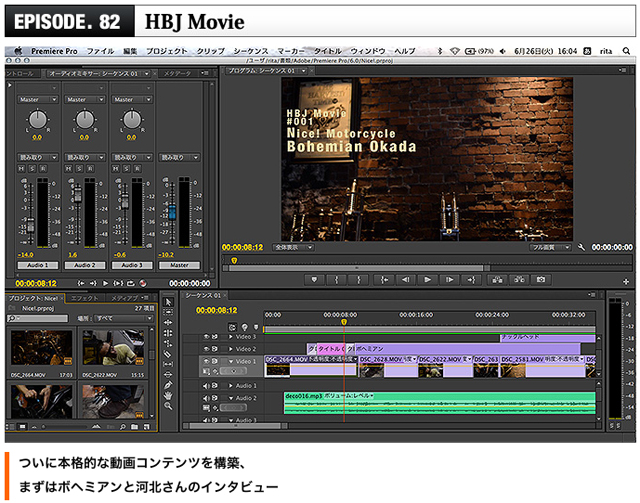Toggle Mute on Audio 1 mixer channel
640x503 pixels.
click(21, 168)
